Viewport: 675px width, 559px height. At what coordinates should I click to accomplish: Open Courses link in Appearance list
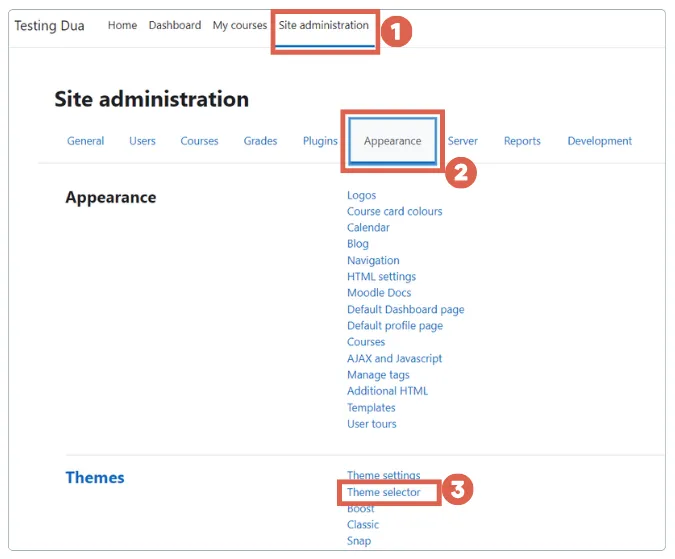click(366, 342)
